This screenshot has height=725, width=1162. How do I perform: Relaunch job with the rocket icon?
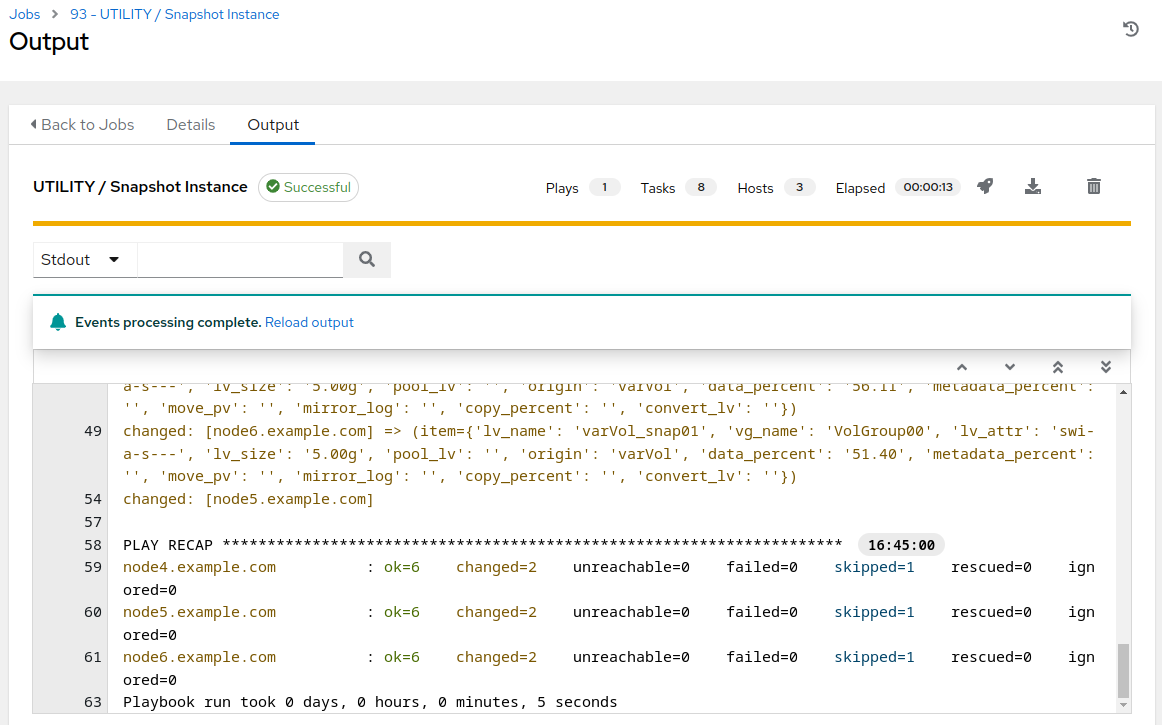[x=984, y=186]
